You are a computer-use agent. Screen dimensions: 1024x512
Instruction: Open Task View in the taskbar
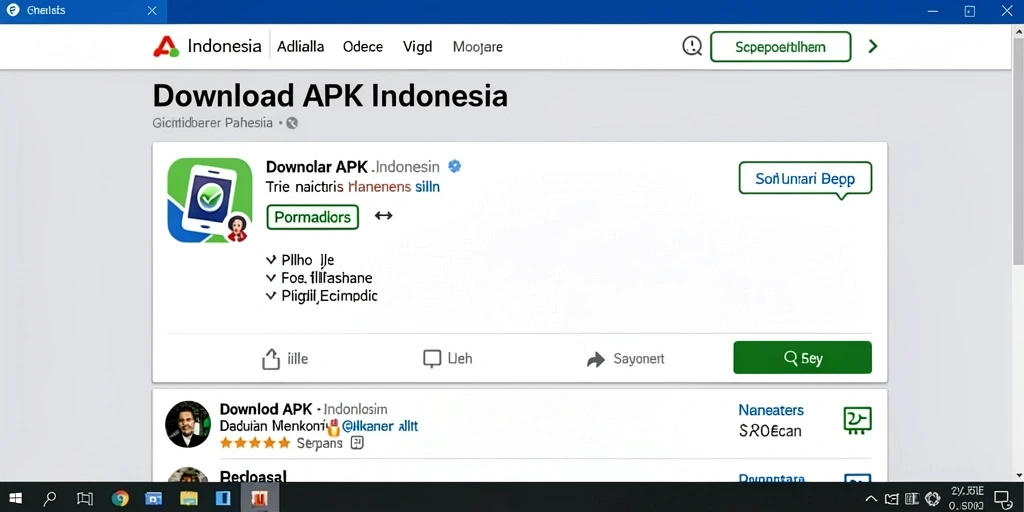[84, 498]
